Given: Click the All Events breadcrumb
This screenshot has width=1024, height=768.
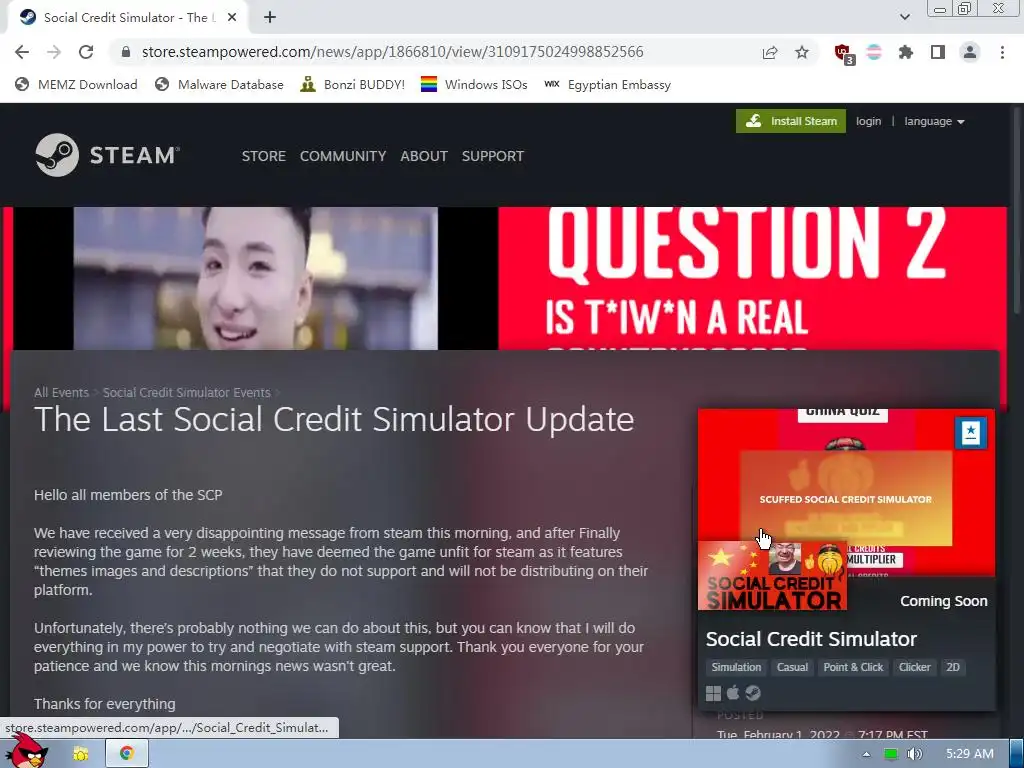Looking at the screenshot, I should pos(61,392).
